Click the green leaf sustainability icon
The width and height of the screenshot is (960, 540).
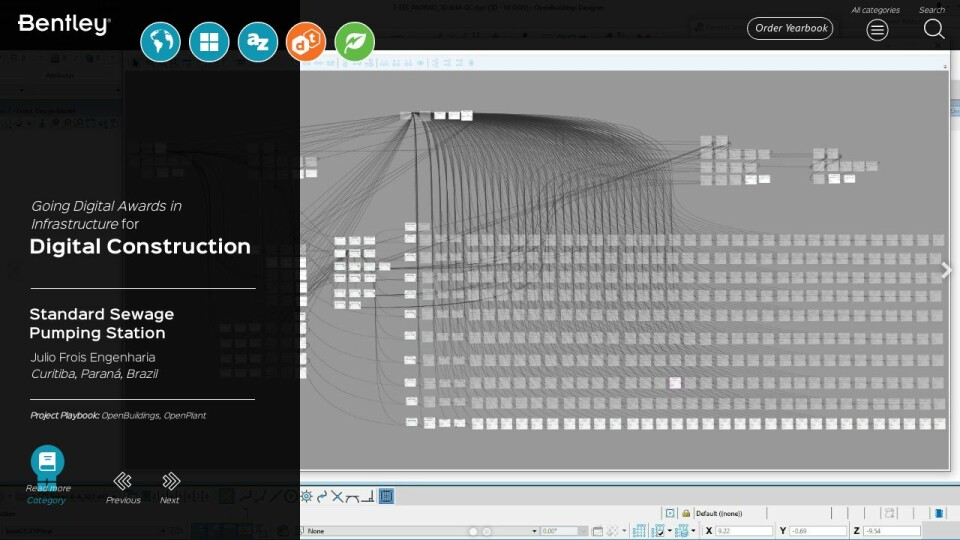click(x=354, y=42)
